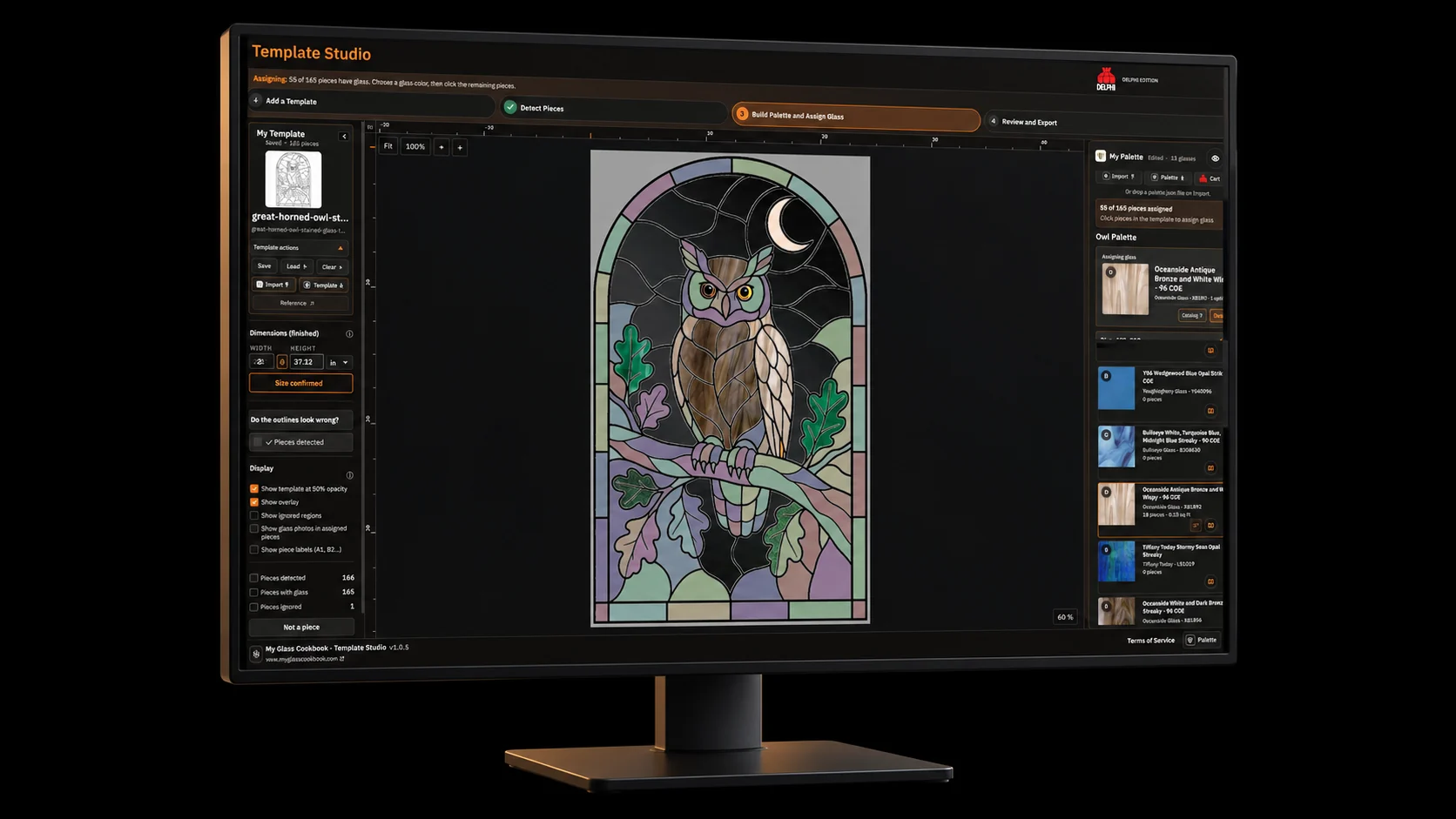Click the Import button under Template actions
The height and width of the screenshot is (819, 1456).
(273, 285)
